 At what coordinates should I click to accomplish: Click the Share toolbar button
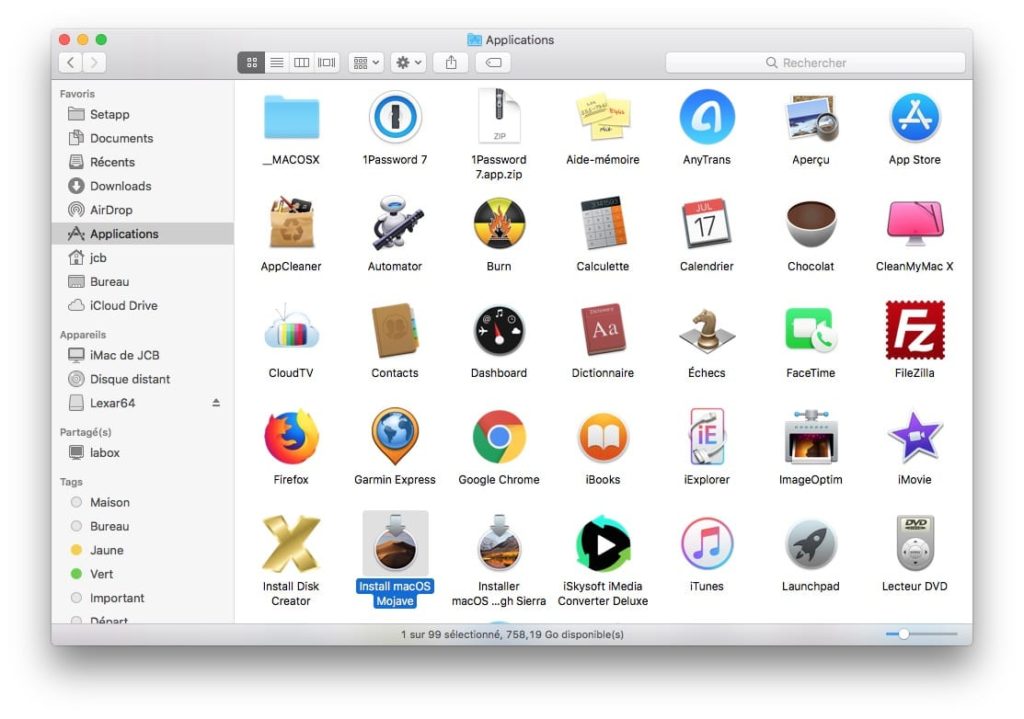451,63
